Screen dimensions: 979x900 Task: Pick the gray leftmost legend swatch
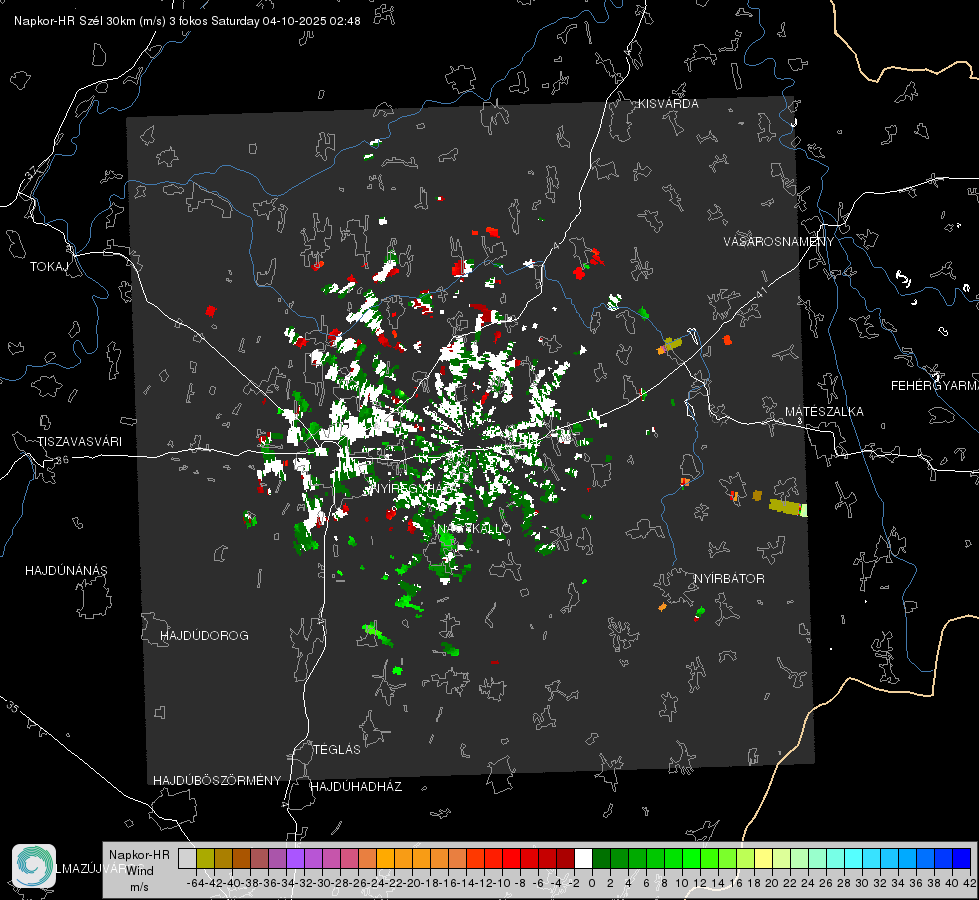pyautogui.click(x=187, y=858)
